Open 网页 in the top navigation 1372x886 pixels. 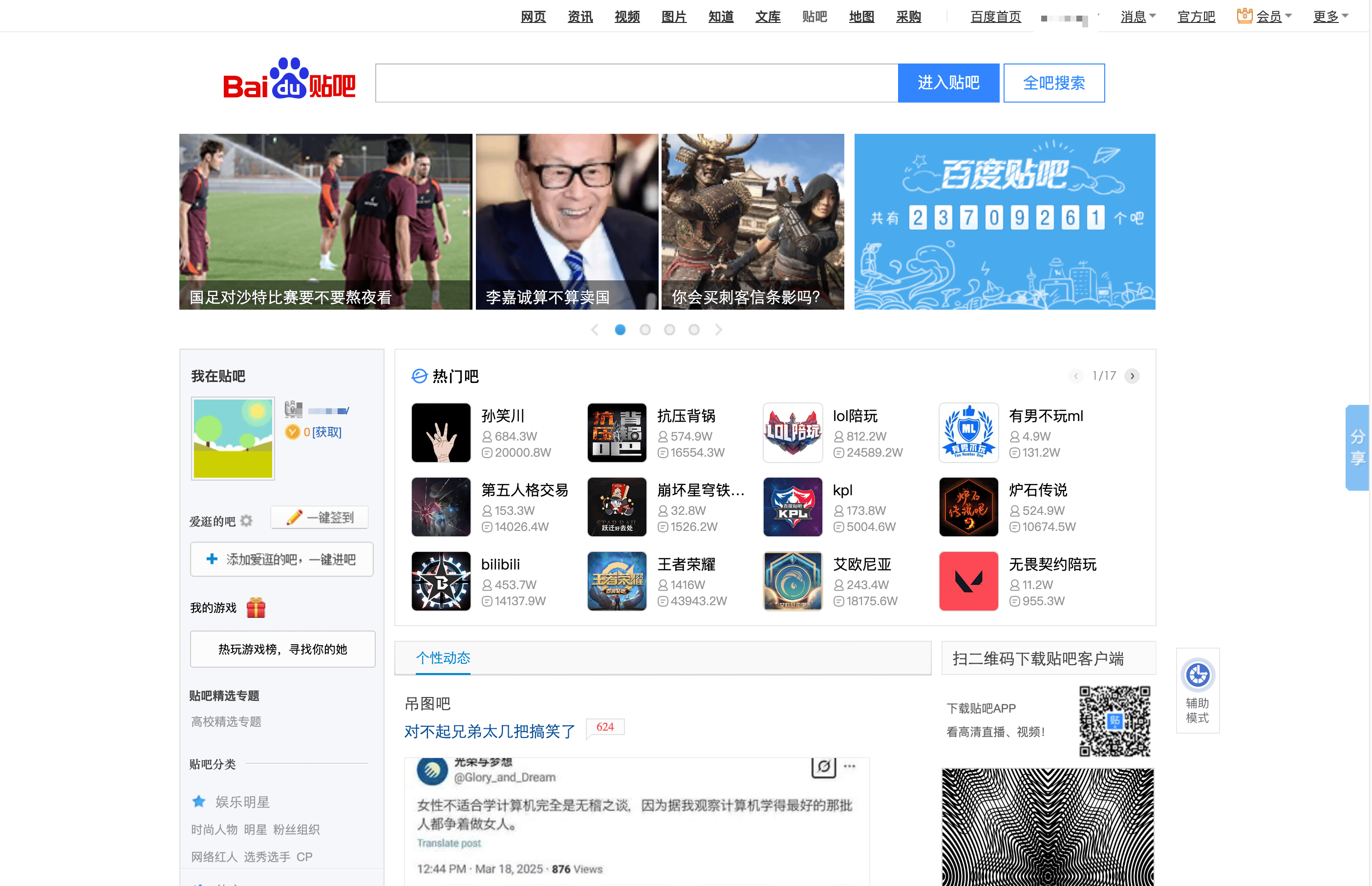(x=533, y=17)
